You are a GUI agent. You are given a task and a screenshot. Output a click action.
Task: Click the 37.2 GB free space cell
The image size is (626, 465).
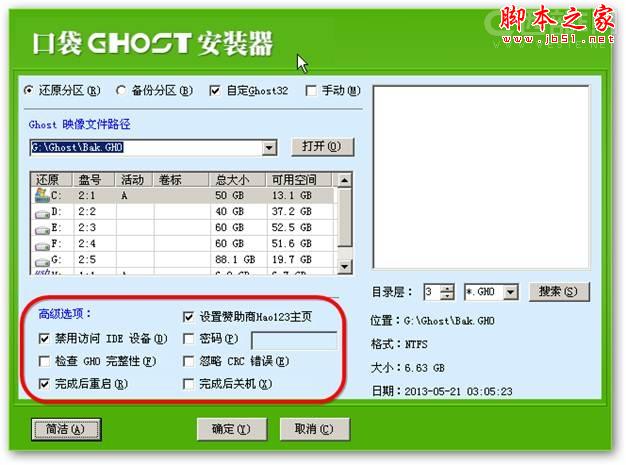[291, 212]
